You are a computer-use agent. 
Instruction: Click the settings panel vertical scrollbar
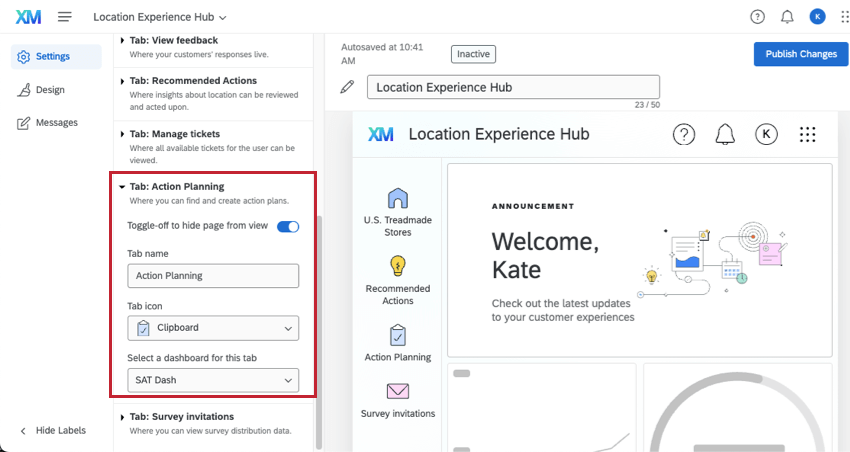pyautogui.click(x=319, y=331)
